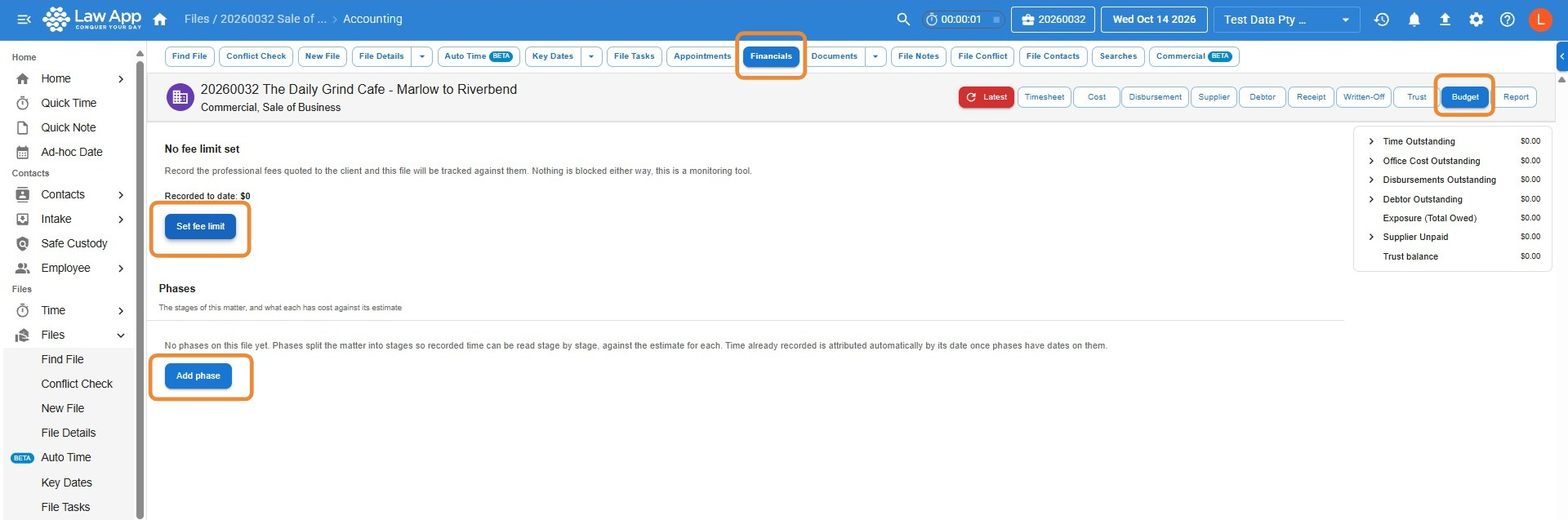Expand Time Outstanding row

(x=1371, y=141)
